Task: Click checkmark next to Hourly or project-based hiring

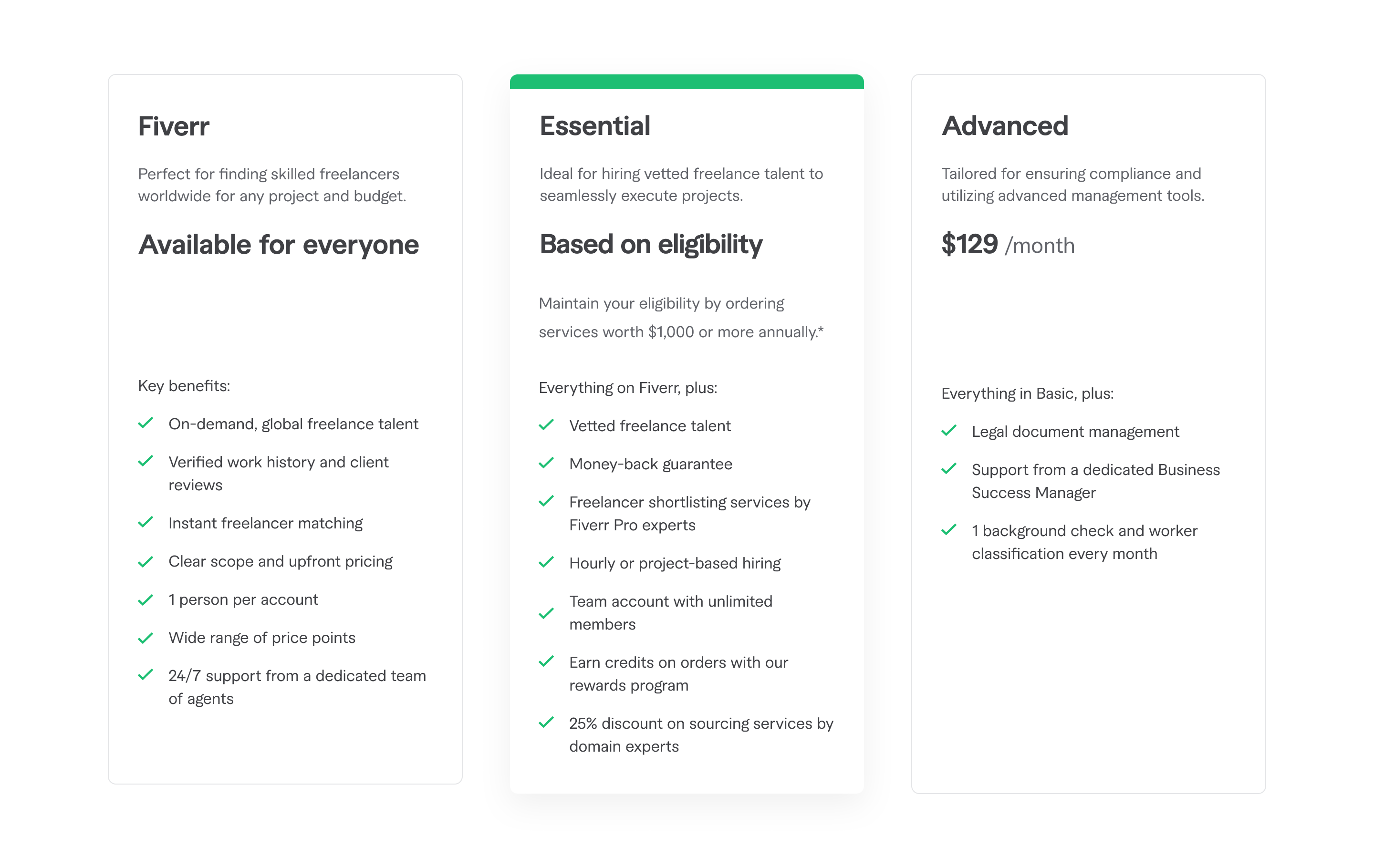Action: [x=546, y=562]
